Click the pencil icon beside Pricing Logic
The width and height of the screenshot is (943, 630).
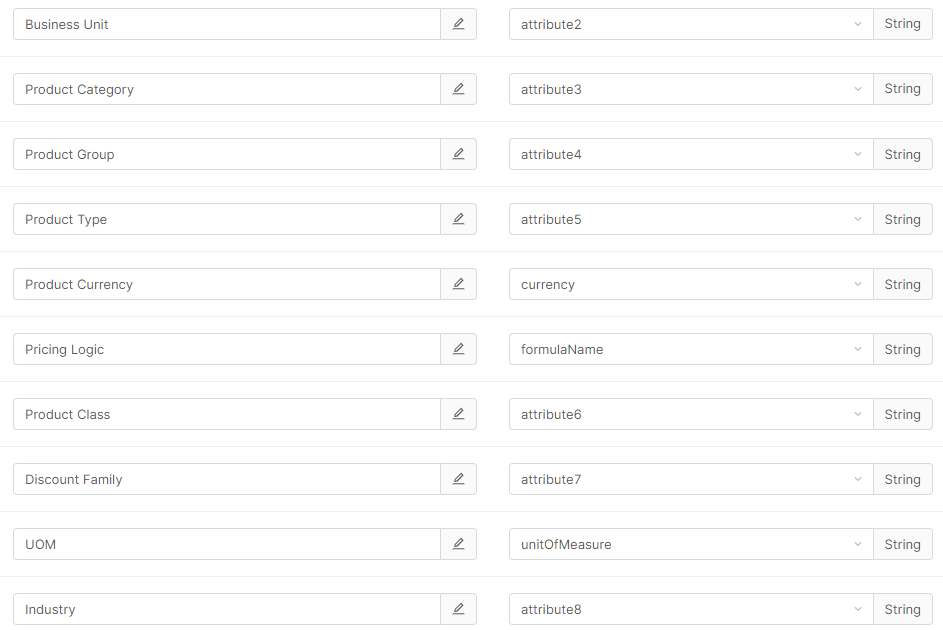tap(458, 349)
